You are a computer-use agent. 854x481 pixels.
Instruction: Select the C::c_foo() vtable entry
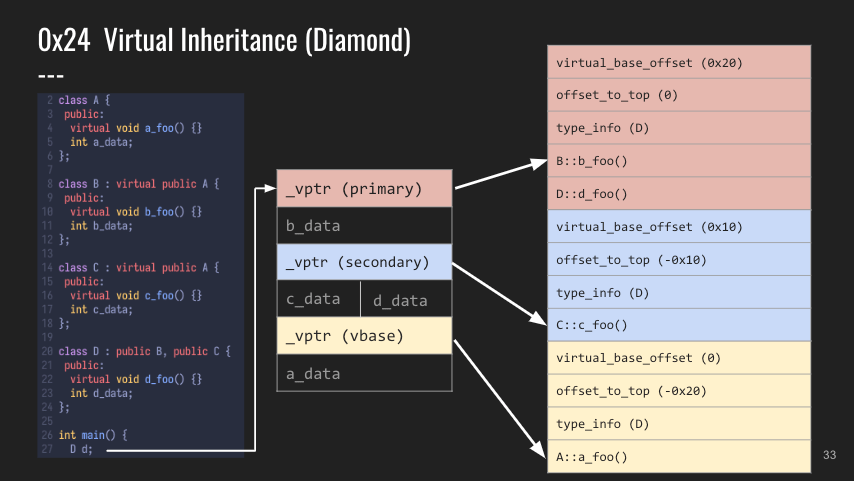click(679, 325)
